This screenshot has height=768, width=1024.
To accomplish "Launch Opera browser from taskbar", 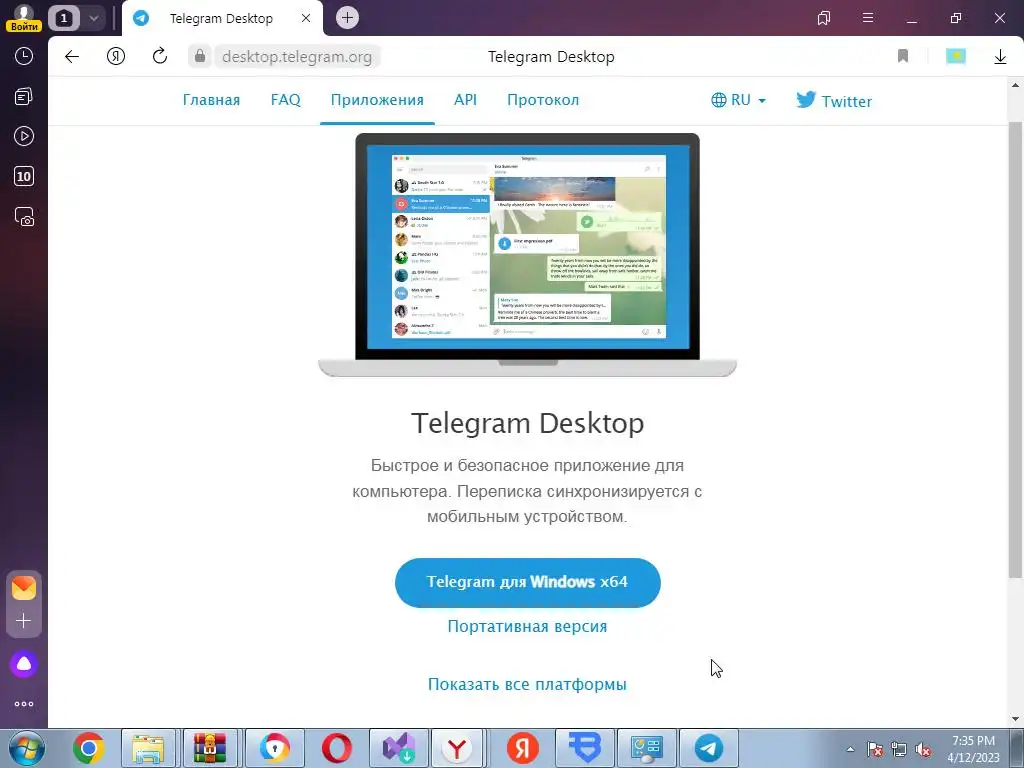I will click(336, 748).
